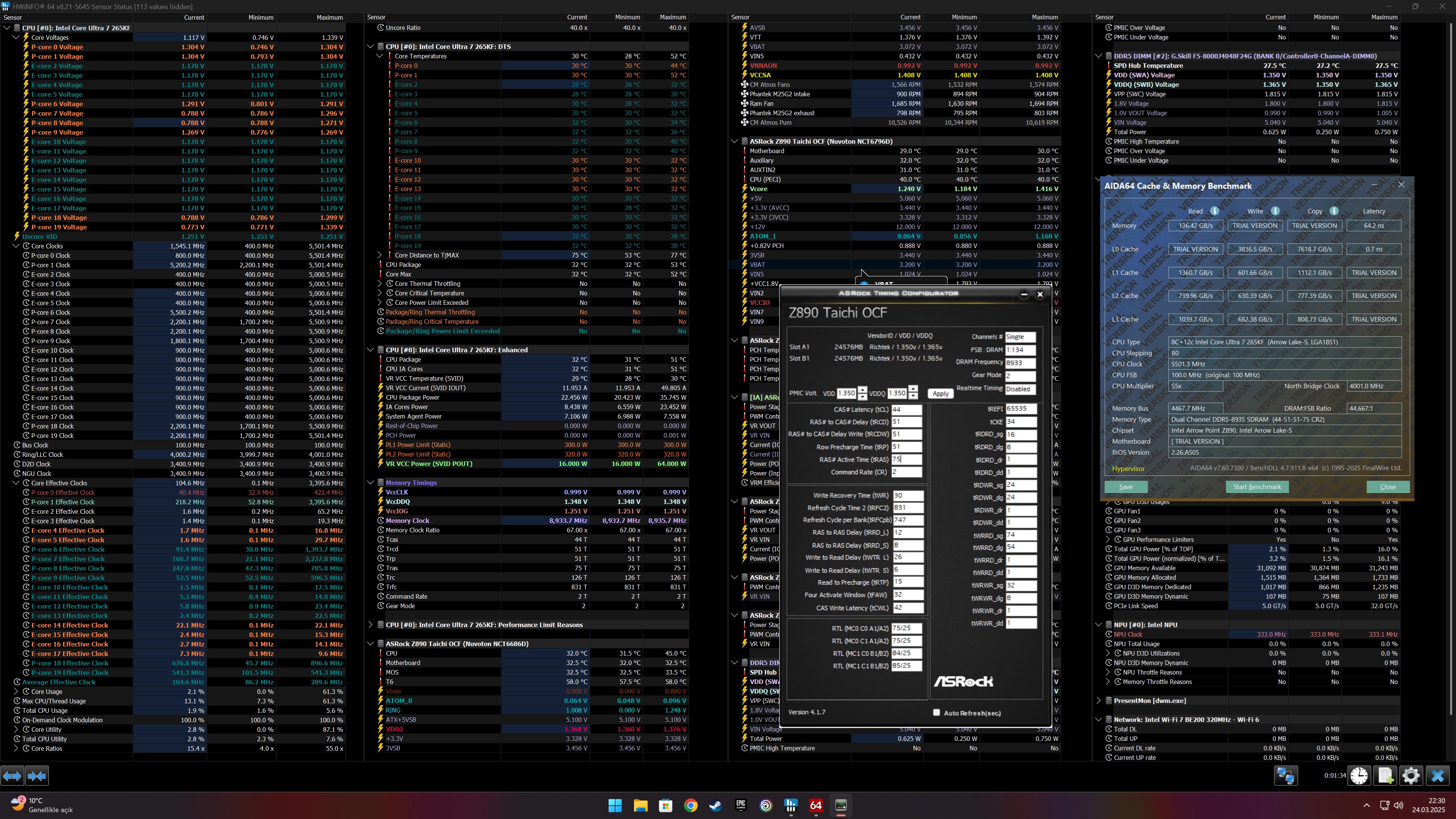Collapse the Core Clocks group

(16, 246)
